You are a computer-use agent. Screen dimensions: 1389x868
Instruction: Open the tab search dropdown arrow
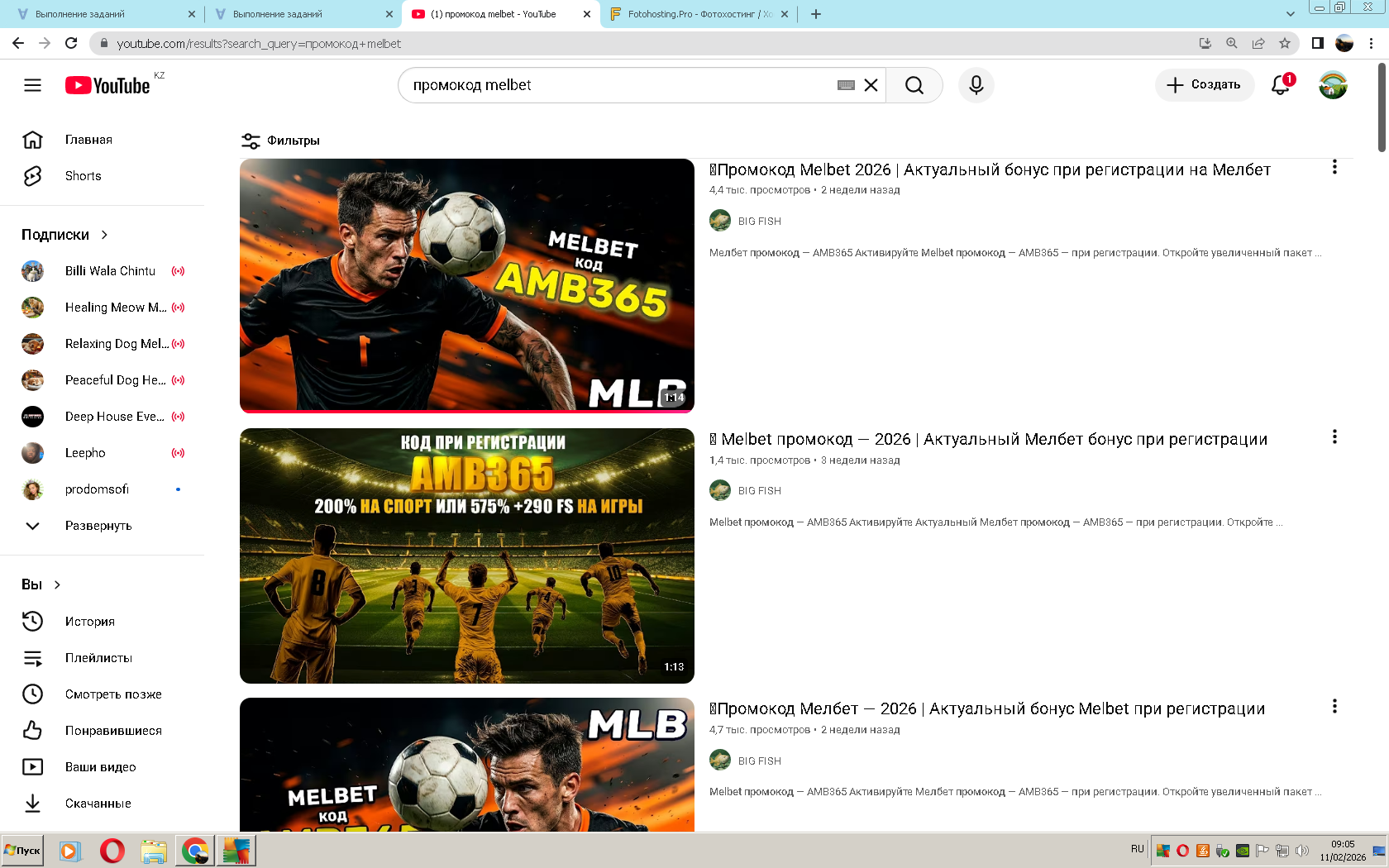[x=1291, y=14]
